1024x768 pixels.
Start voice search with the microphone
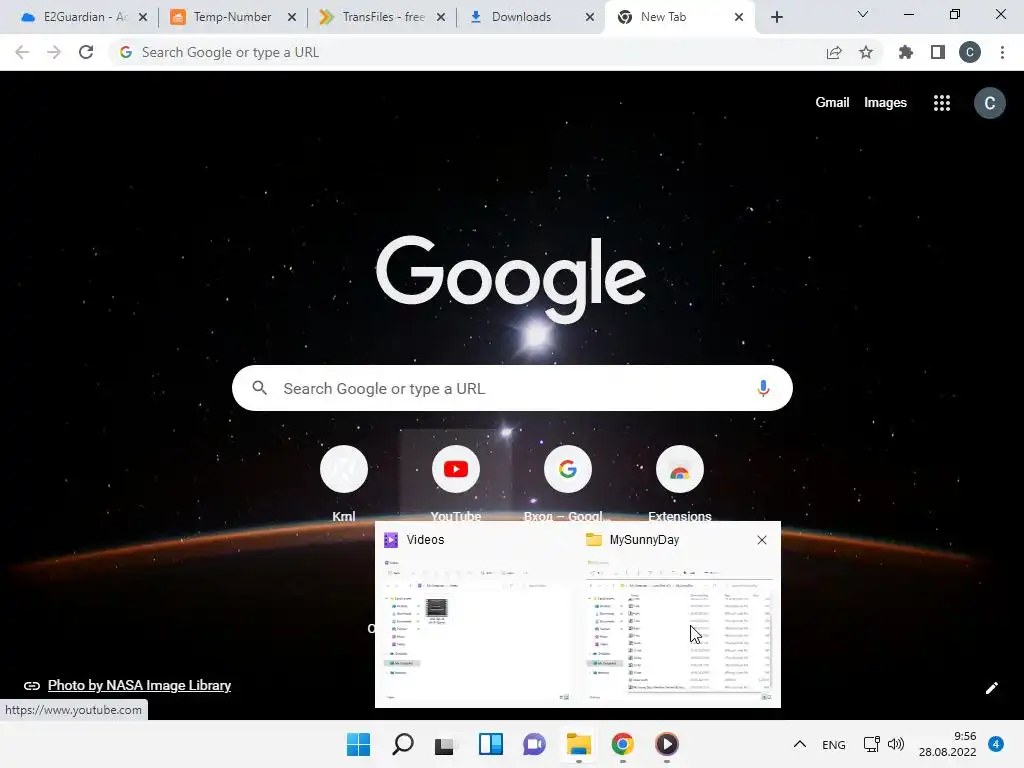click(x=763, y=389)
